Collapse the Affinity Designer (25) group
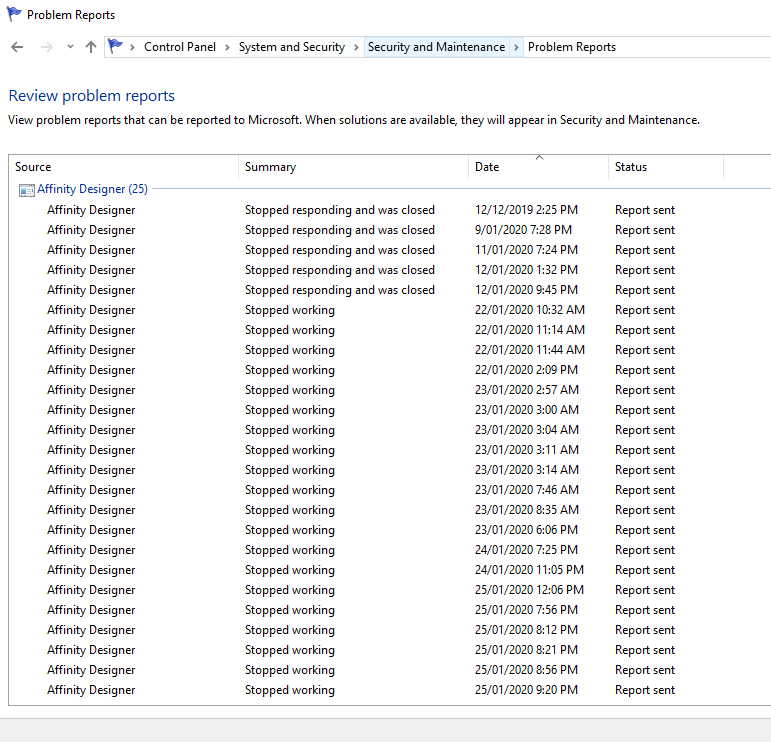The height and width of the screenshot is (742, 771). (92, 189)
